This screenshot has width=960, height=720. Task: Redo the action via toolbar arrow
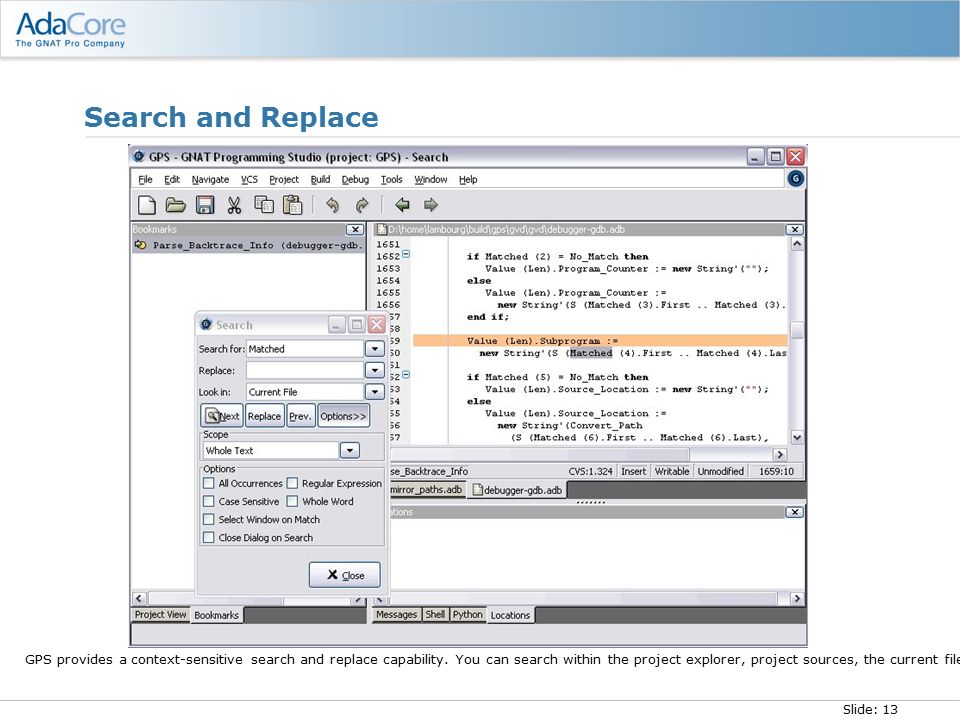click(362, 205)
